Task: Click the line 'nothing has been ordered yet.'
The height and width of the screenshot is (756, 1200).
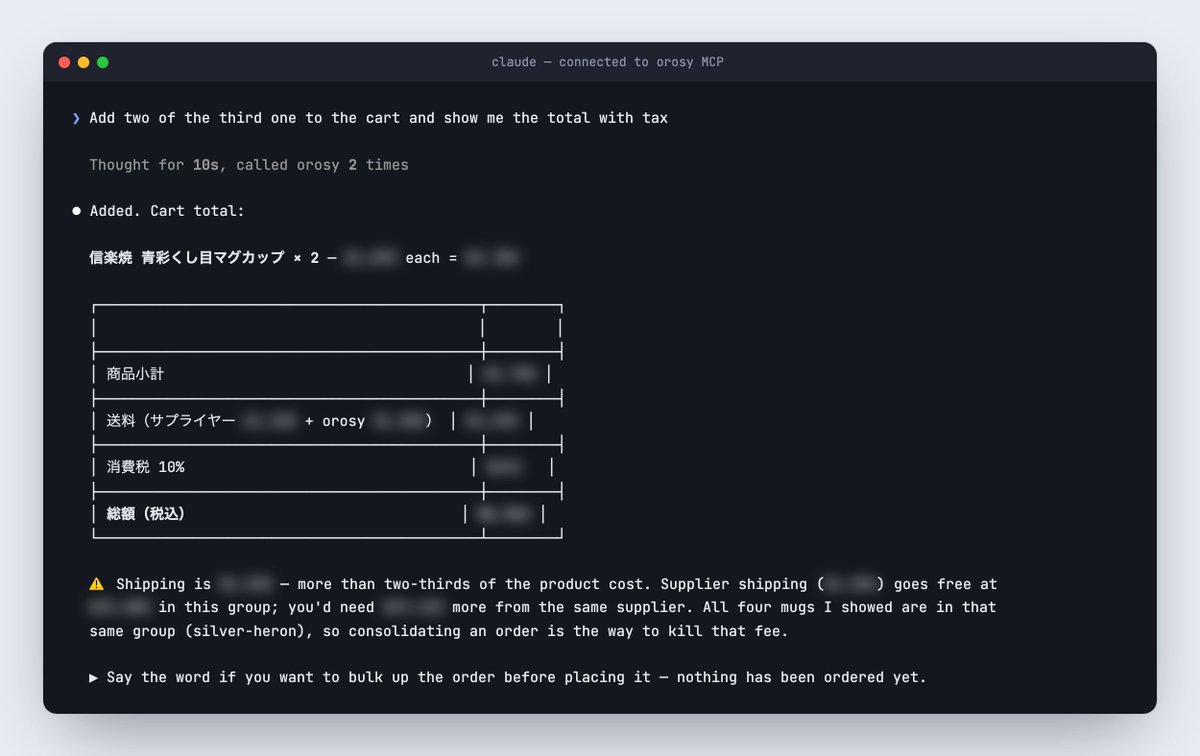Action: coord(802,677)
